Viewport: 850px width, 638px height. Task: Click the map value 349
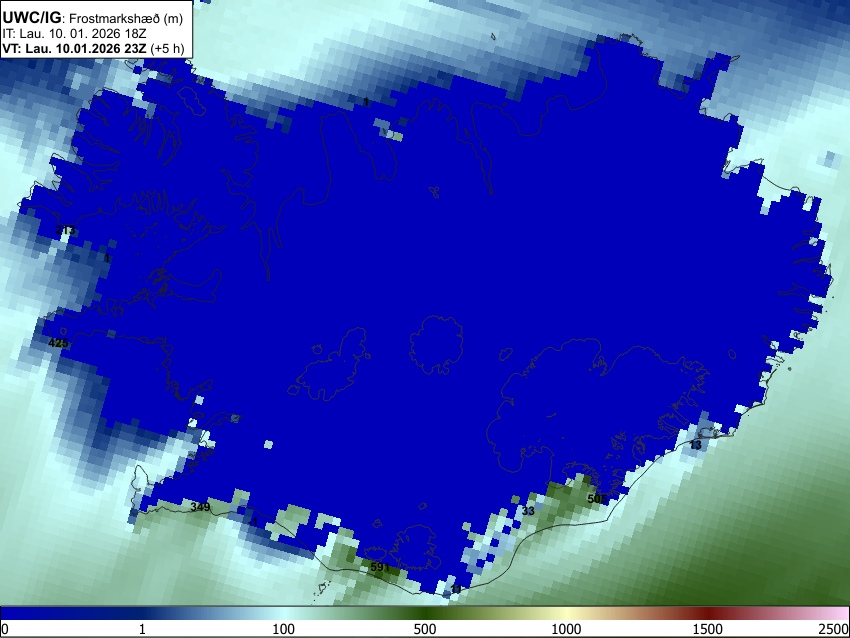(x=200, y=507)
